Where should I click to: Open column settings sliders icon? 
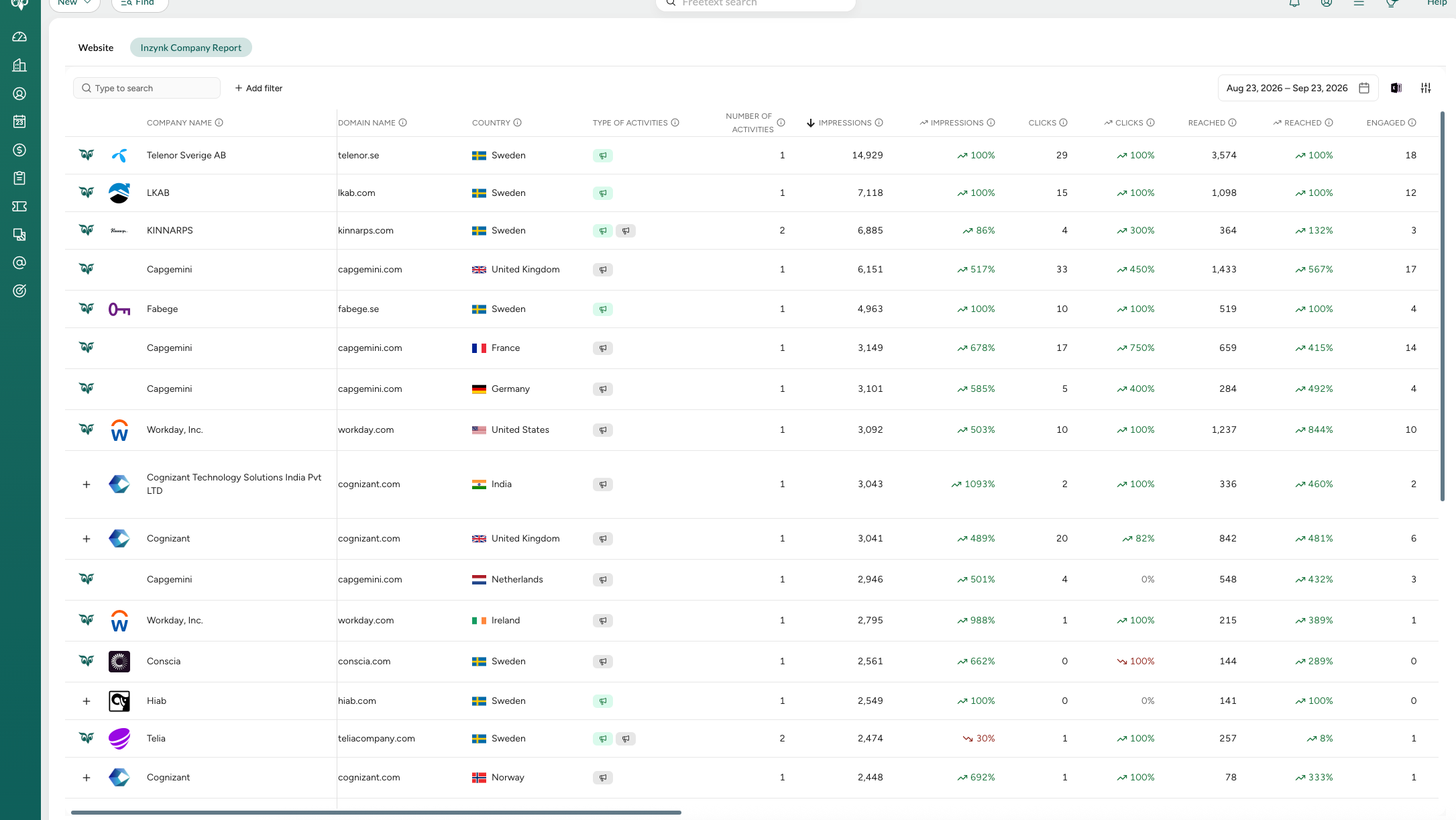1426,88
